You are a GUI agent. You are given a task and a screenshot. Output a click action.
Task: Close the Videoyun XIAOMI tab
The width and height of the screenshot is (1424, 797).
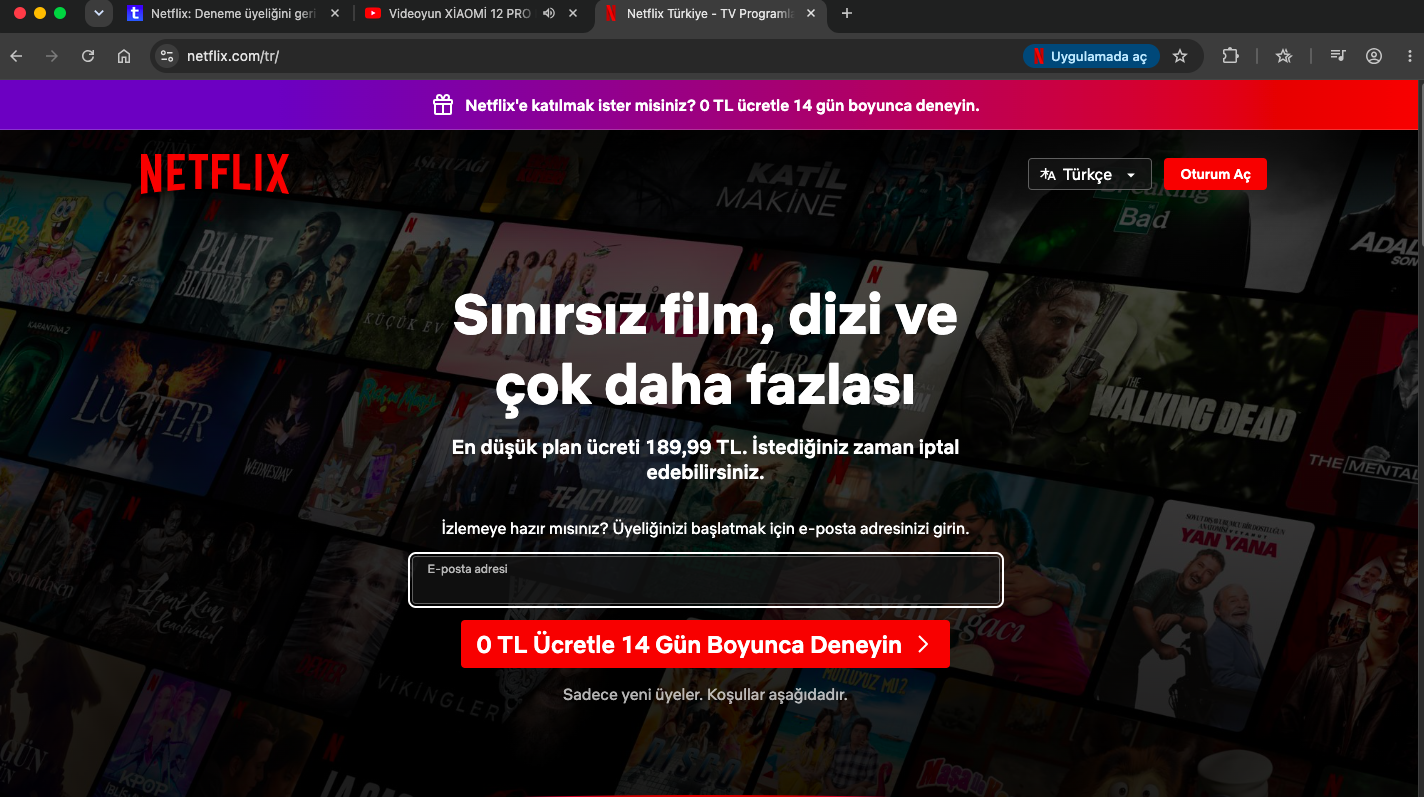(573, 14)
